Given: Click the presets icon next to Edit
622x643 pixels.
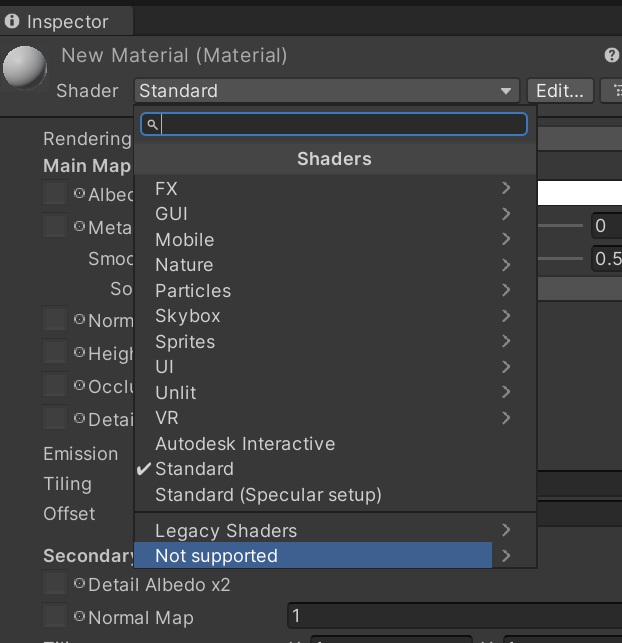Looking at the screenshot, I should (613, 91).
